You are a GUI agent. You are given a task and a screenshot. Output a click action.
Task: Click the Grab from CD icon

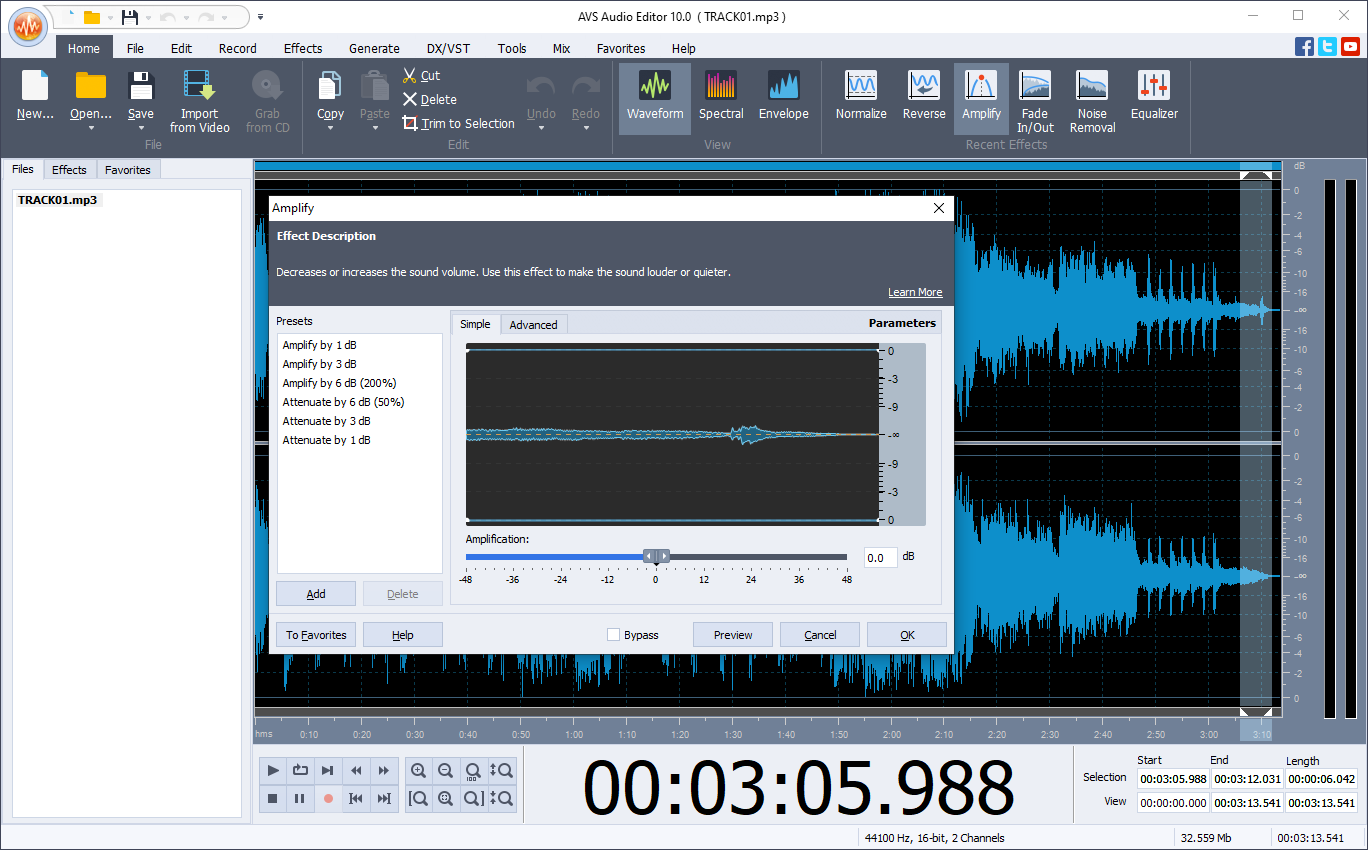point(267,95)
